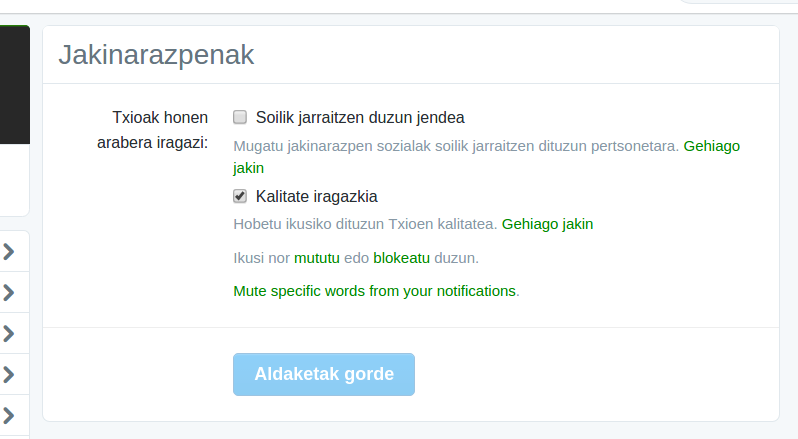Click the "Mugatu jakinarazpen sozialak" description text
This screenshot has height=439, width=798.
pyautogui.click(x=455, y=145)
